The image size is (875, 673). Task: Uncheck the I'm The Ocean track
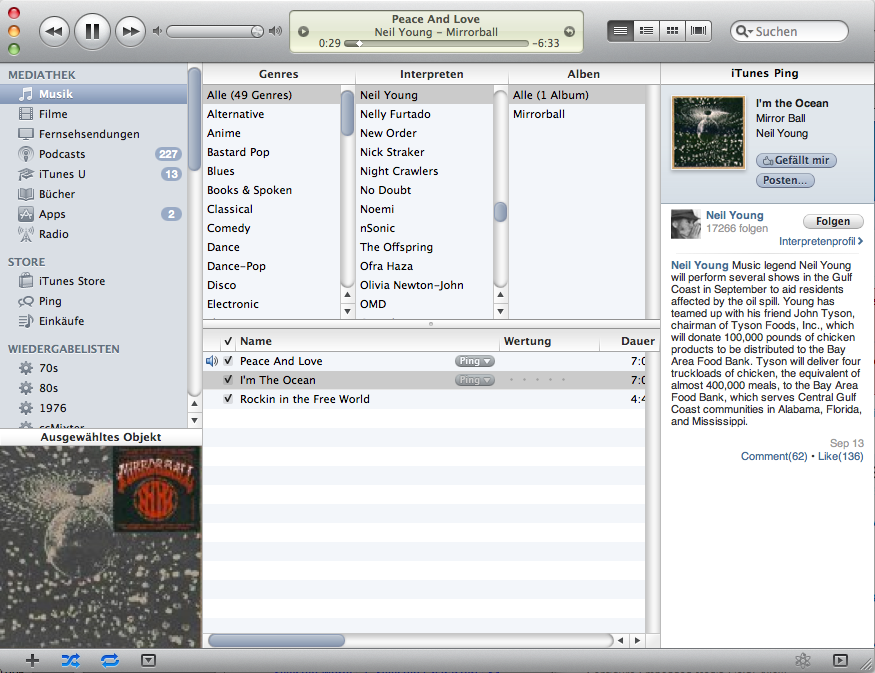click(x=228, y=380)
